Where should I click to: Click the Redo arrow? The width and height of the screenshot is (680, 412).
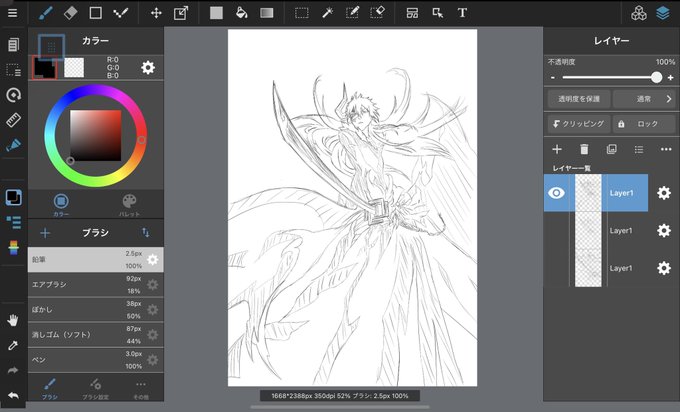(x=13, y=370)
